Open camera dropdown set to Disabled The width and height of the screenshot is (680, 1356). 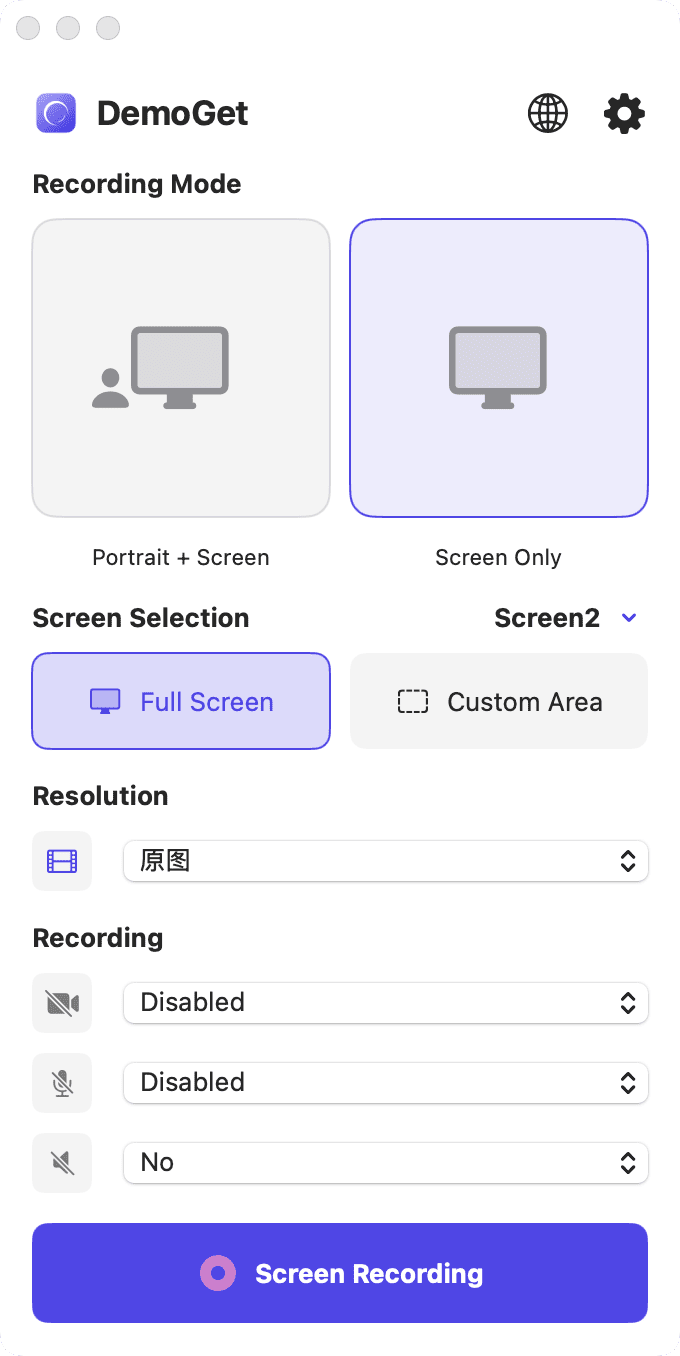pos(385,1003)
